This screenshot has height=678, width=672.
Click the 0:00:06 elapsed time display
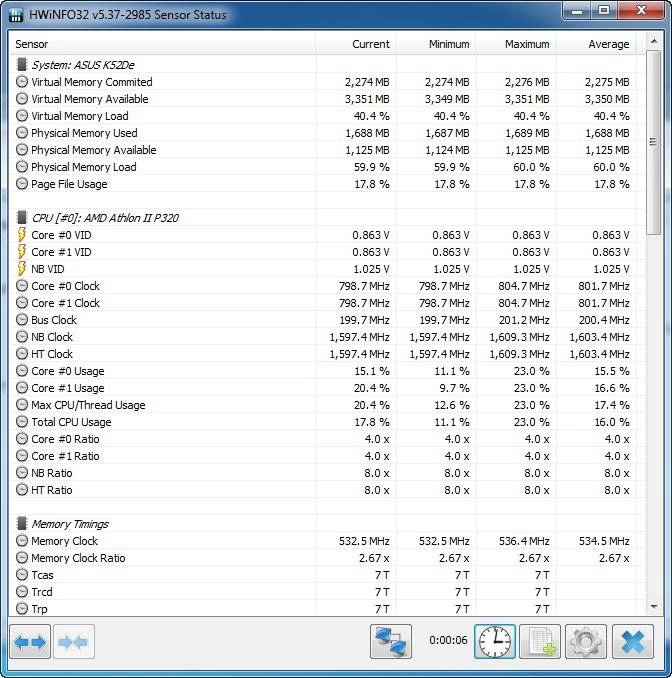pos(448,640)
